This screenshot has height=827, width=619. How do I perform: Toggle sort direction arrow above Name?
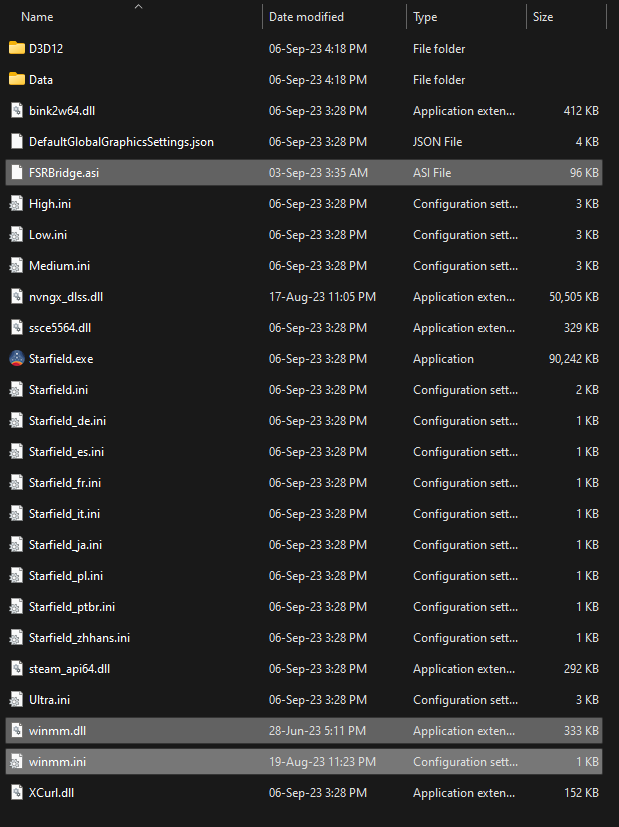pyautogui.click(x=139, y=6)
